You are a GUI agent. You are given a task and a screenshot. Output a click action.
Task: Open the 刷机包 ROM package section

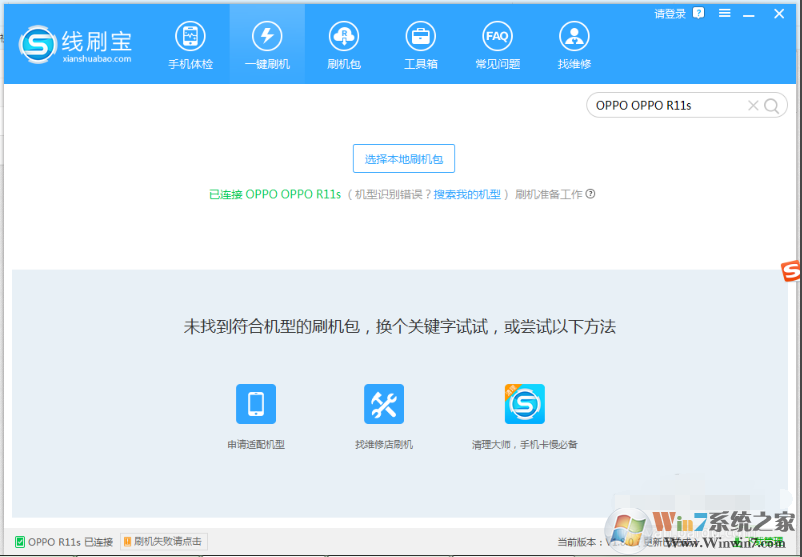pos(343,46)
